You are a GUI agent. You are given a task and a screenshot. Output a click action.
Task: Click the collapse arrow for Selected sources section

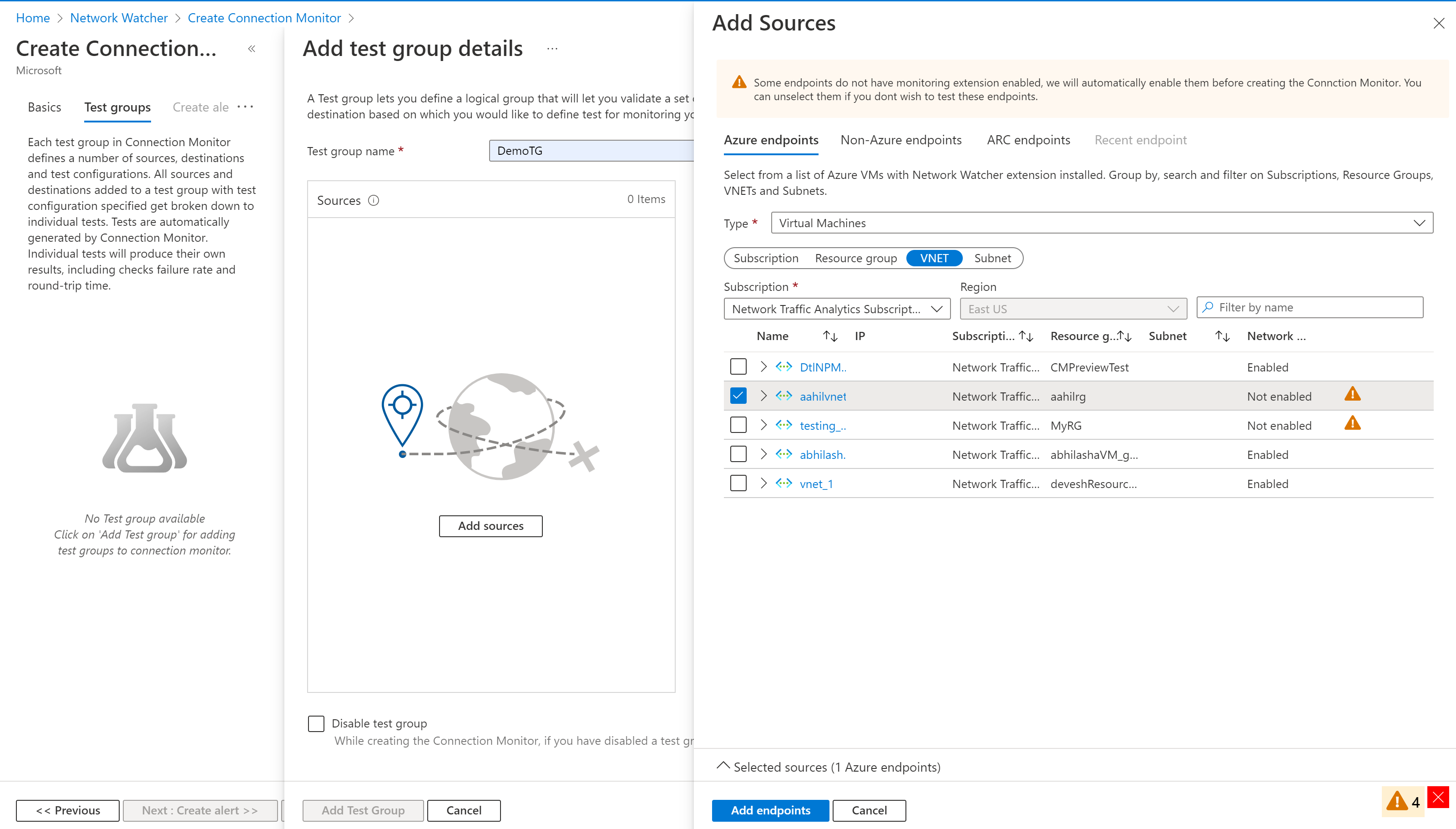point(728,766)
